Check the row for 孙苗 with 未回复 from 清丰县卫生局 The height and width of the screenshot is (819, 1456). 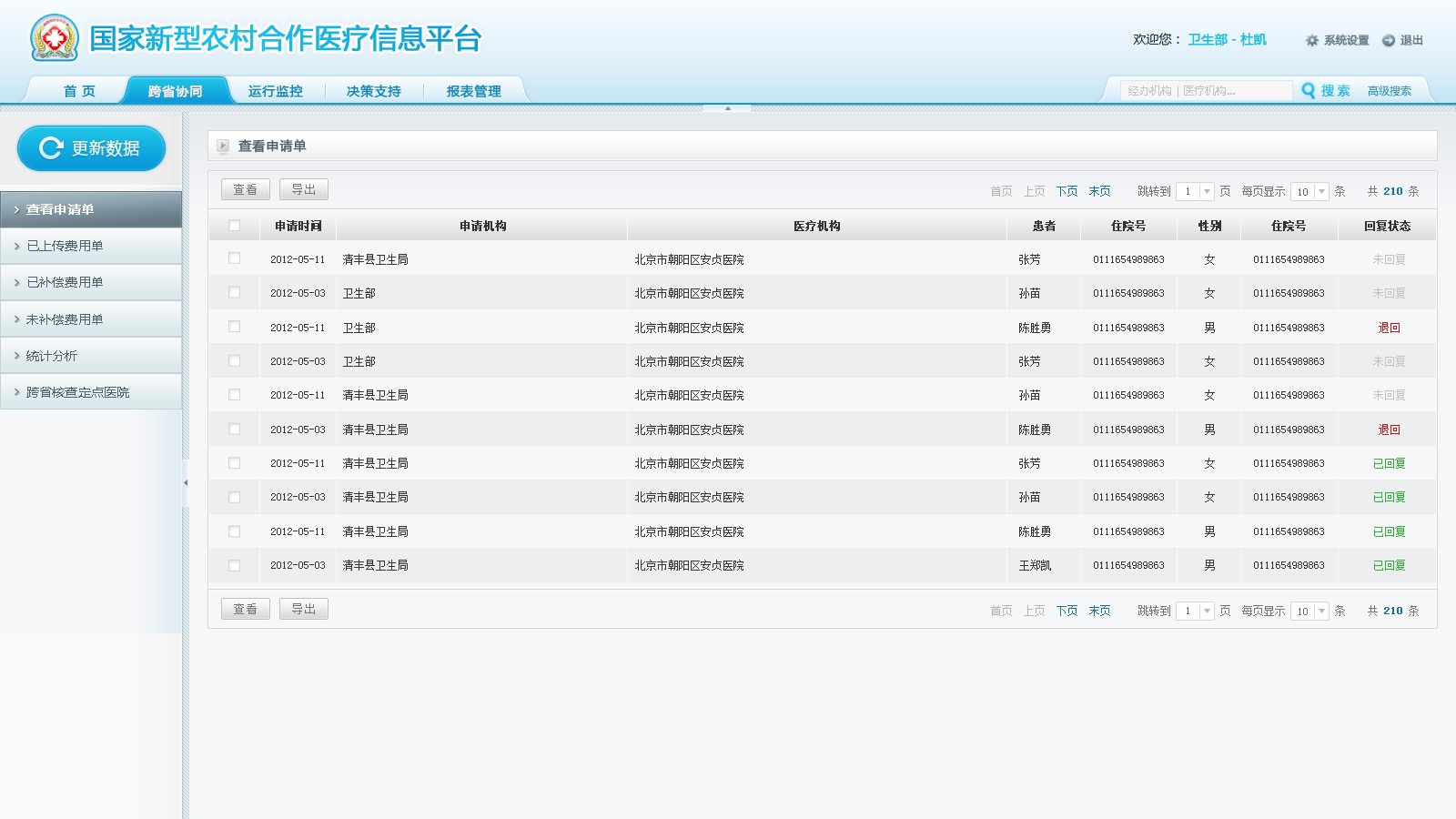(234, 395)
